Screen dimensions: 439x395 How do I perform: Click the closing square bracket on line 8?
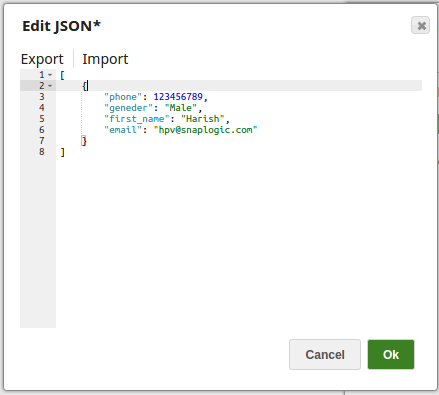coord(63,152)
